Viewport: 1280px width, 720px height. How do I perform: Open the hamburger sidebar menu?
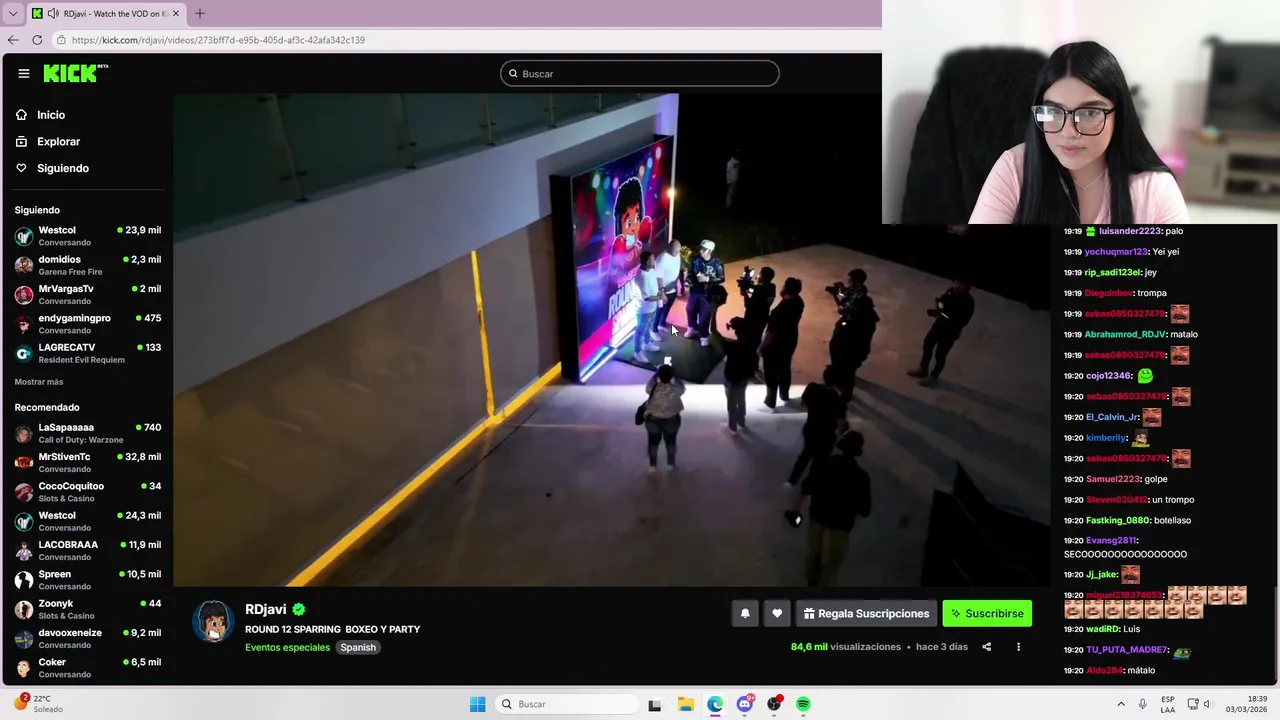(x=24, y=73)
